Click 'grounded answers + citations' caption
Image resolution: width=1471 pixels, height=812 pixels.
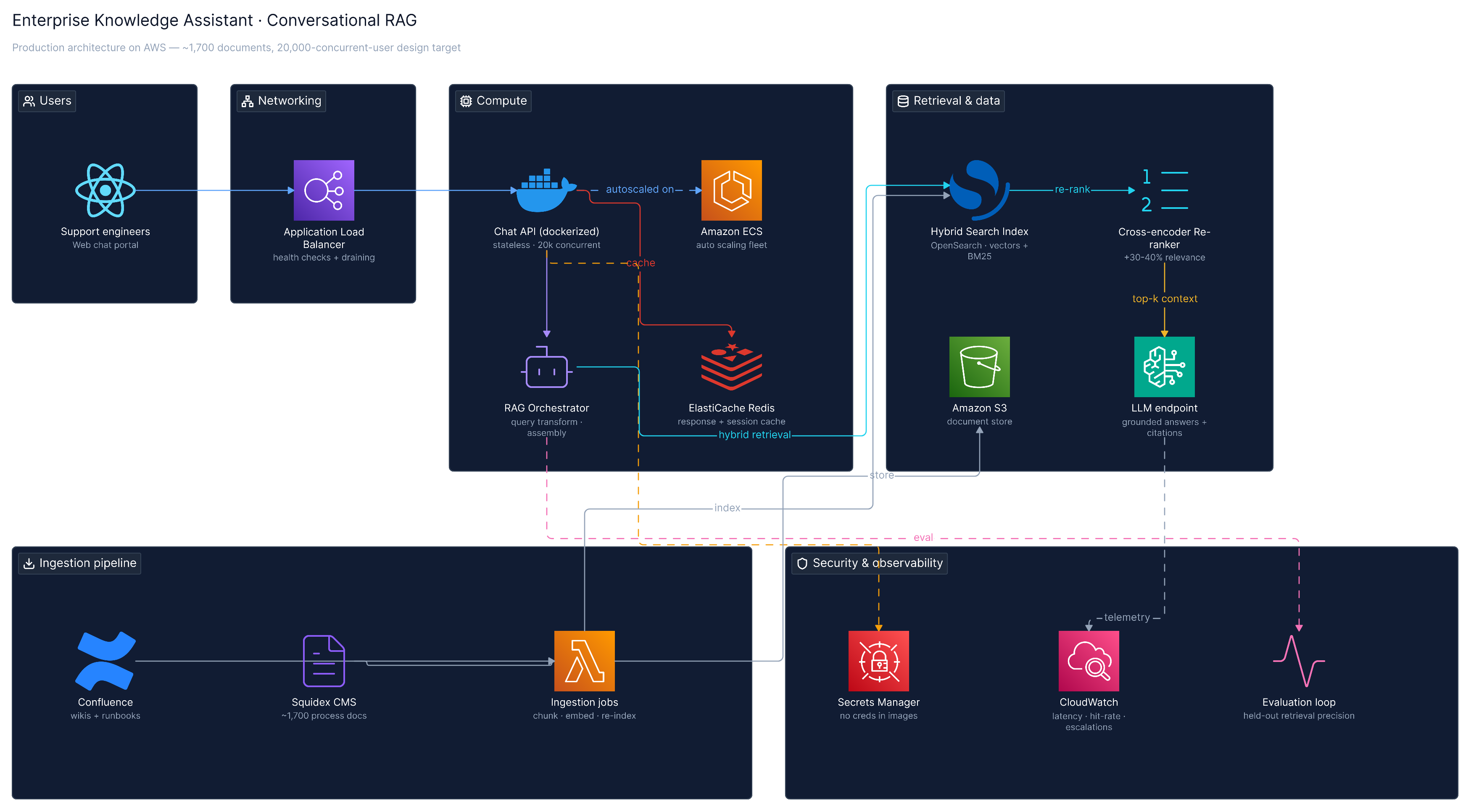coord(1164,427)
